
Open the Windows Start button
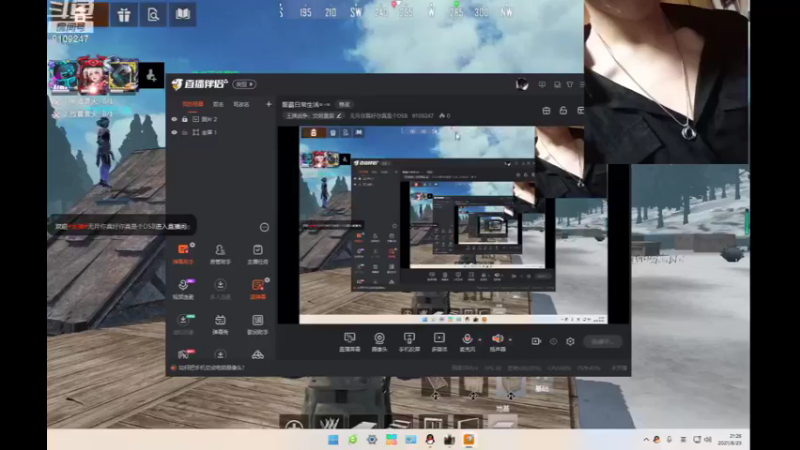(333, 439)
